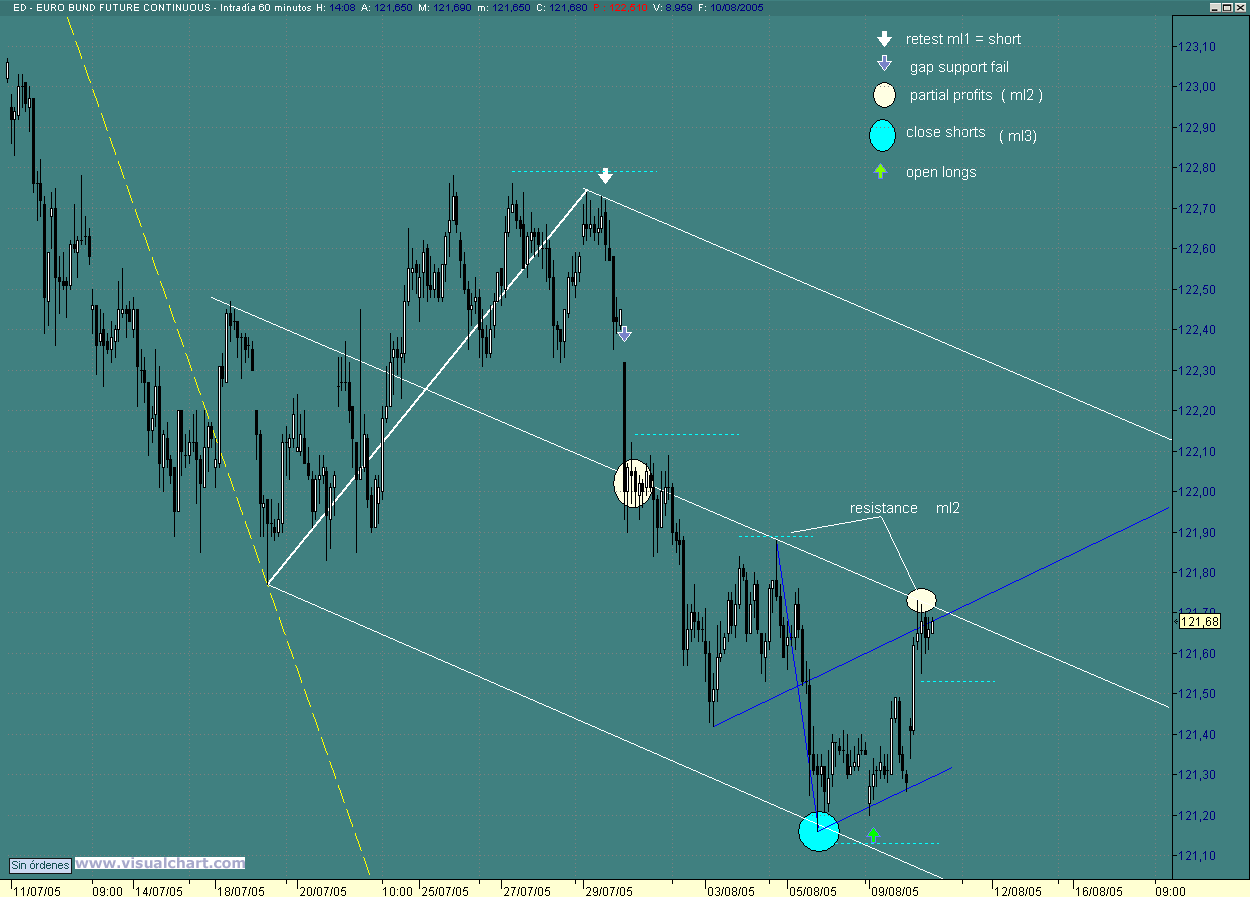Close the chart window
The height and width of the screenshot is (897, 1250).
[1241, 6]
